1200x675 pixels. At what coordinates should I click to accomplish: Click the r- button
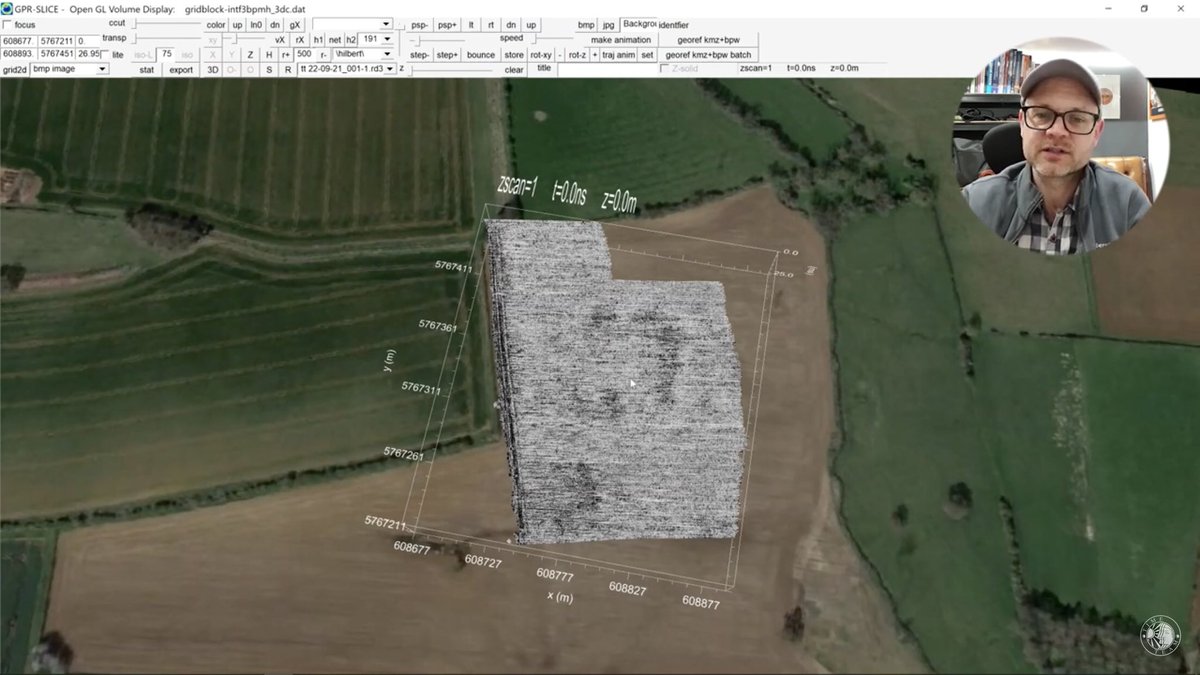[x=323, y=54]
